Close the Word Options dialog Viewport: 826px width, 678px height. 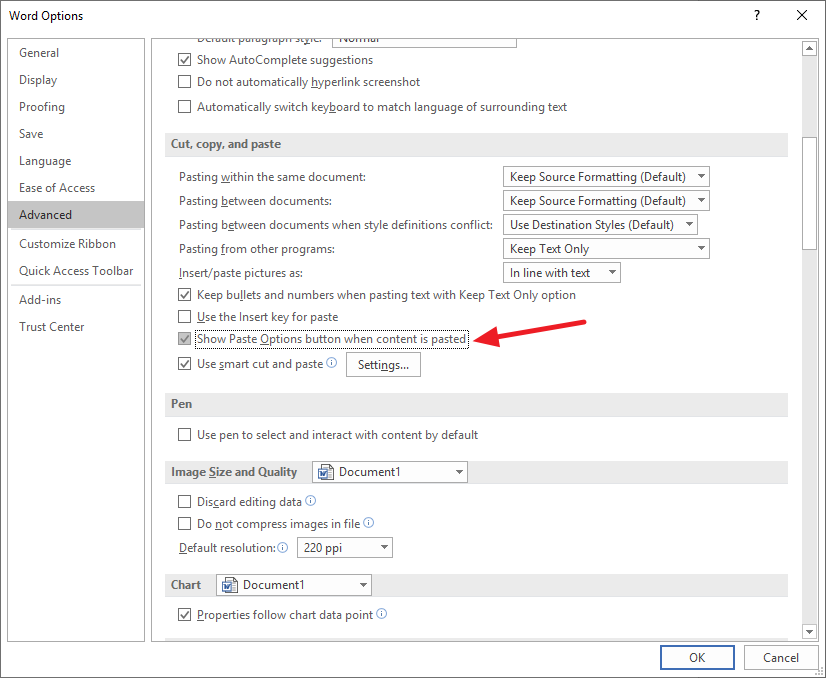pos(802,15)
